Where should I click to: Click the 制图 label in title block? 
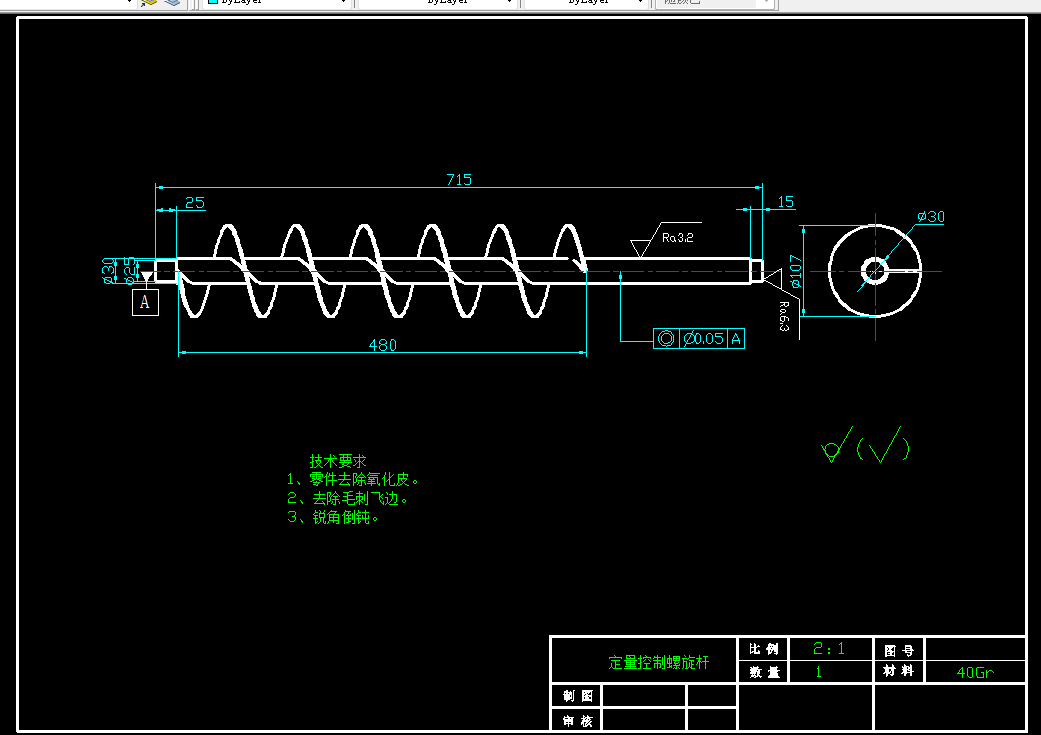(578, 696)
